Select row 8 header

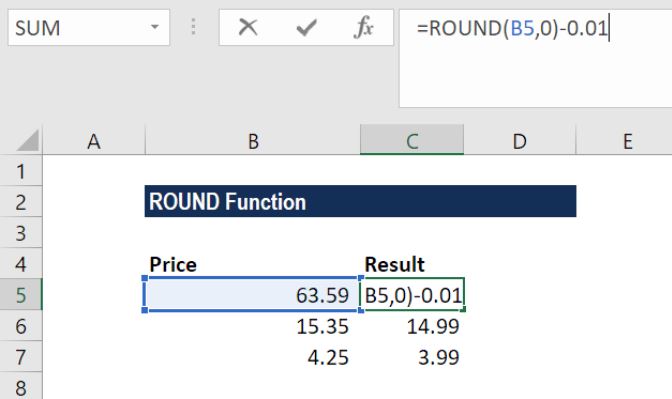[21, 386]
